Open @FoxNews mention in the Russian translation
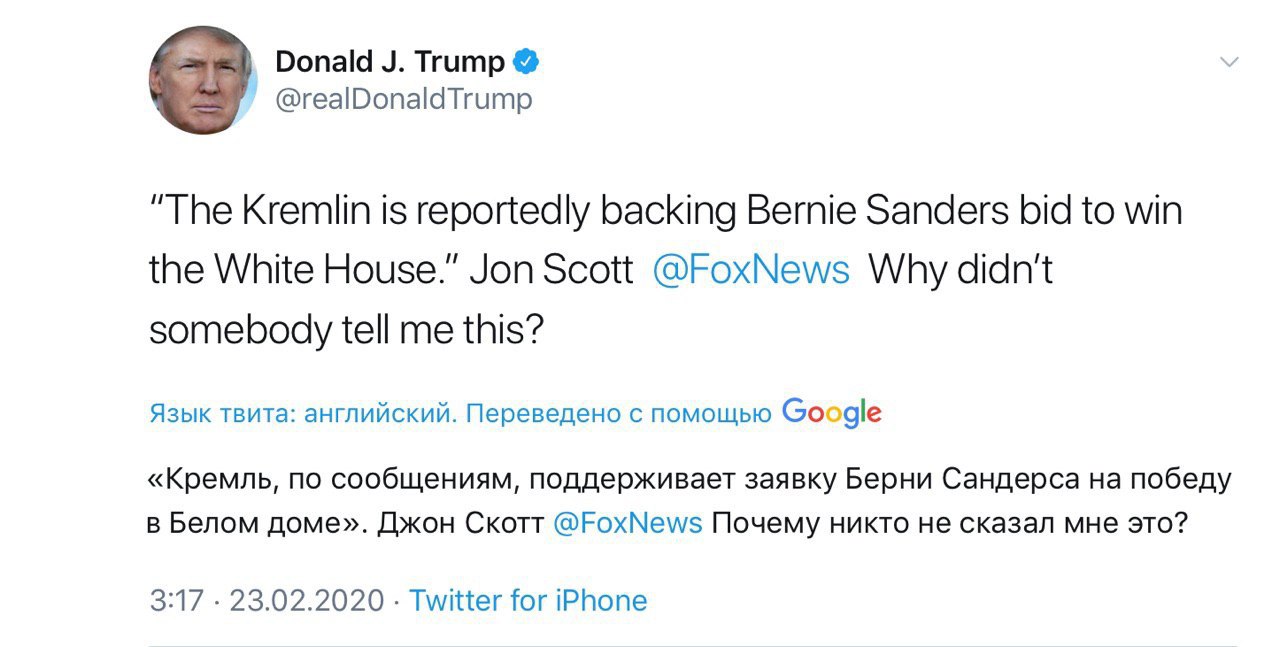The image size is (1280, 647). coord(627,523)
